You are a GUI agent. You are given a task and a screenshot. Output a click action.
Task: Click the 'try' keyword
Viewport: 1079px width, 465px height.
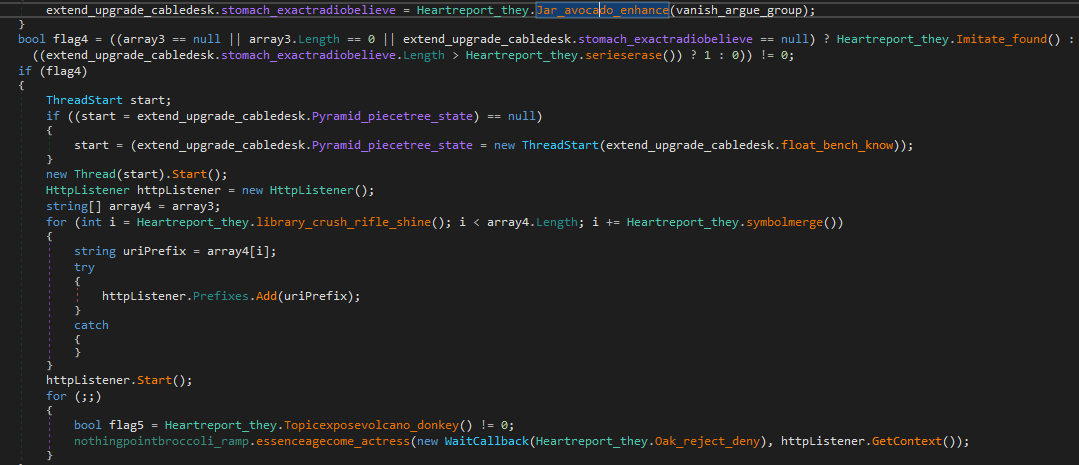[x=84, y=267]
